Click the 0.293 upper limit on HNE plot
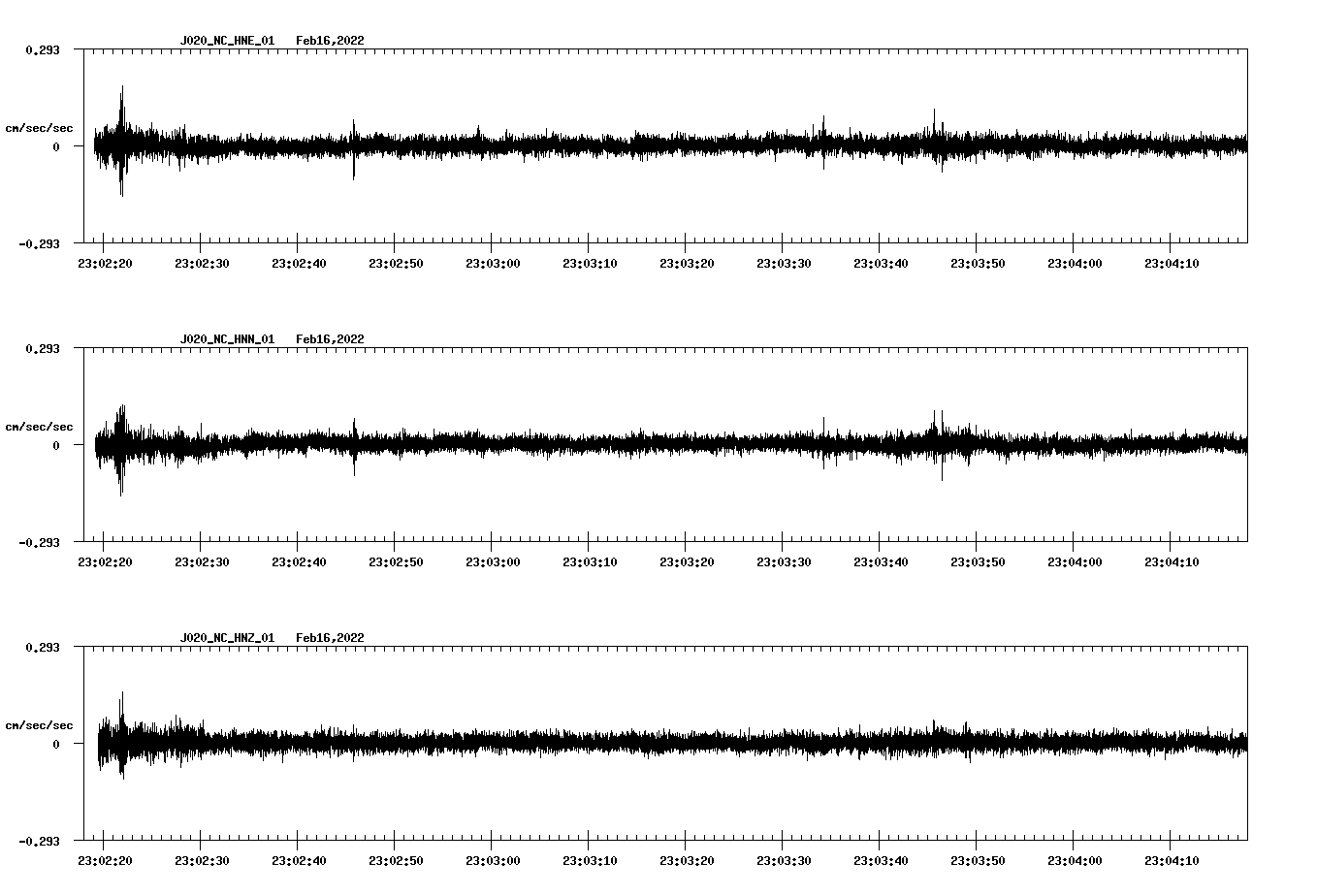The height and width of the screenshot is (896, 1317). (x=42, y=49)
